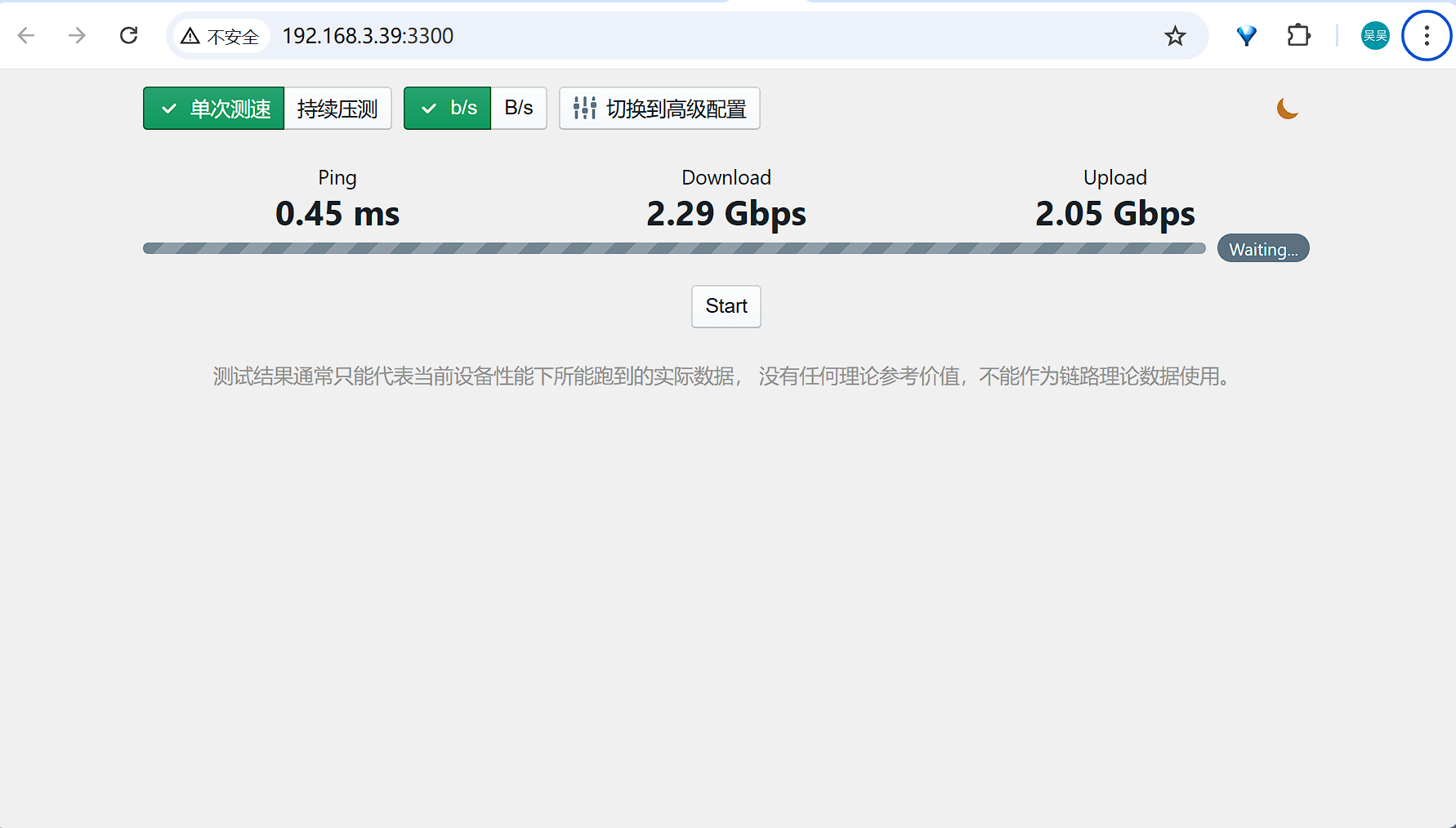
Task: Click the Waiting... status badge
Action: [1263, 249]
